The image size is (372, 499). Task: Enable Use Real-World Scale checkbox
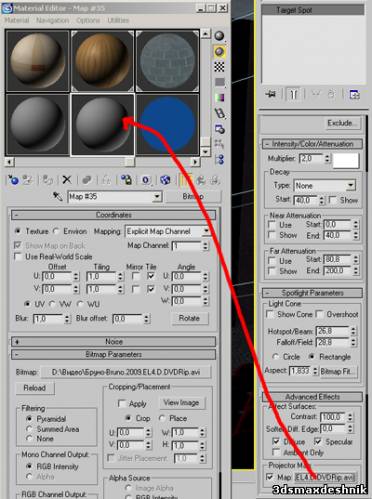pyautogui.click(x=18, y=257)
